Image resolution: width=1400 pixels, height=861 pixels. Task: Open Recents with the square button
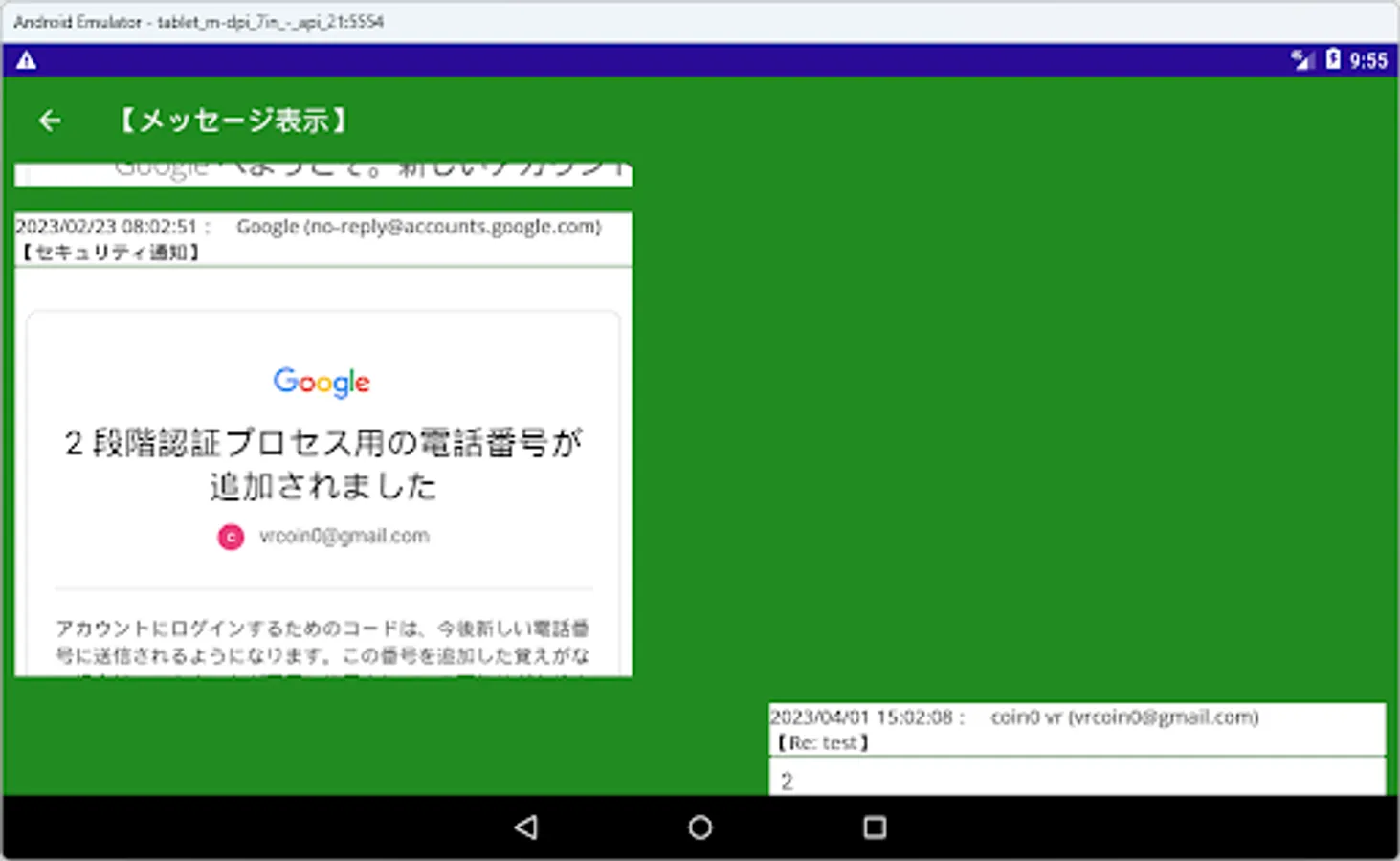875,828
